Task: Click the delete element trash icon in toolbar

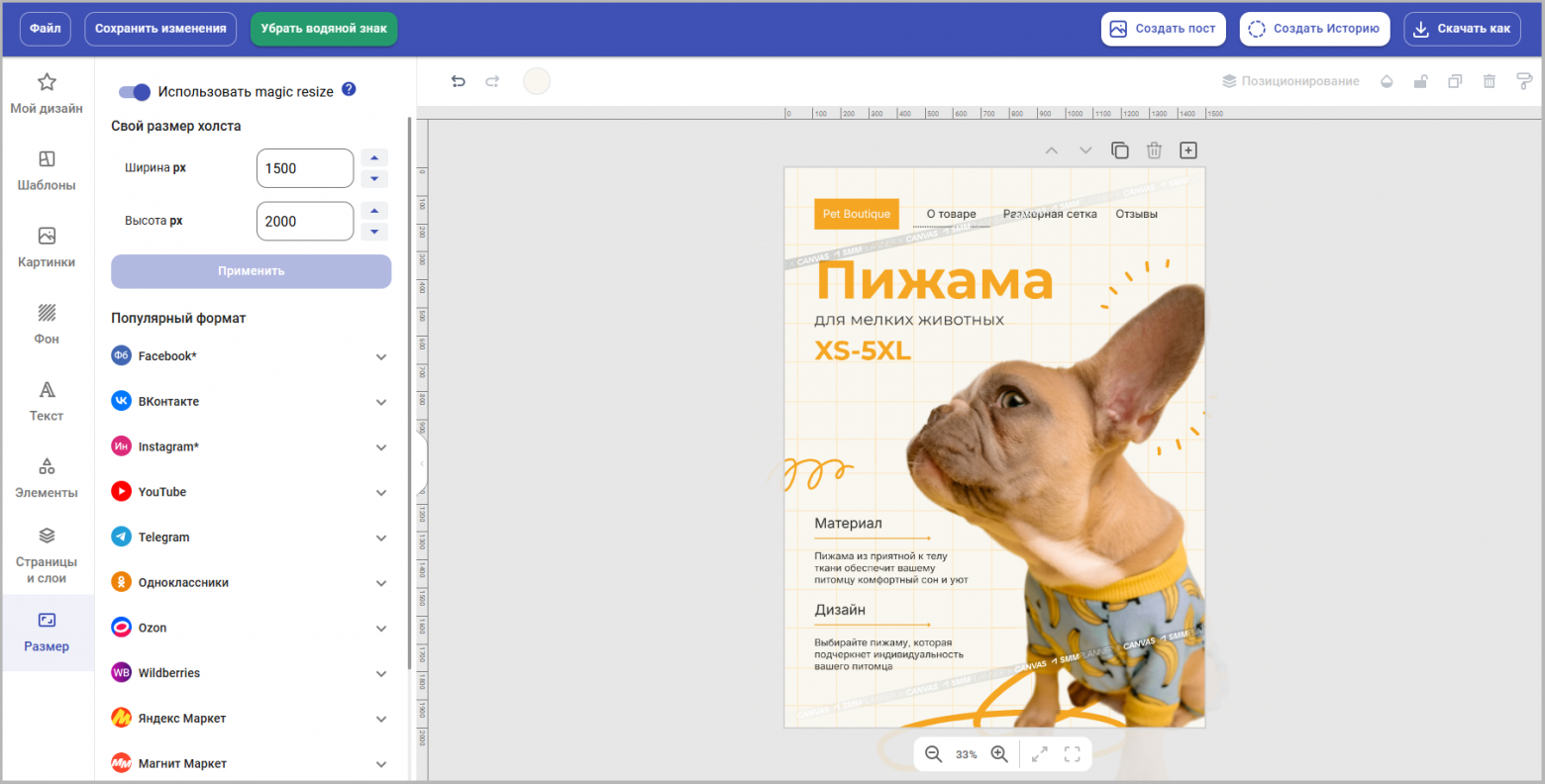Action: point(1490,81)
